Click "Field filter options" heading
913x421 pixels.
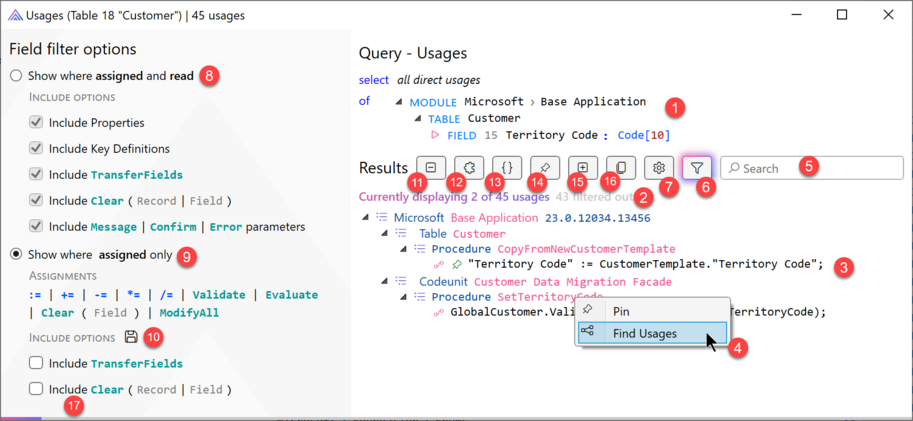tap(73, 49)
